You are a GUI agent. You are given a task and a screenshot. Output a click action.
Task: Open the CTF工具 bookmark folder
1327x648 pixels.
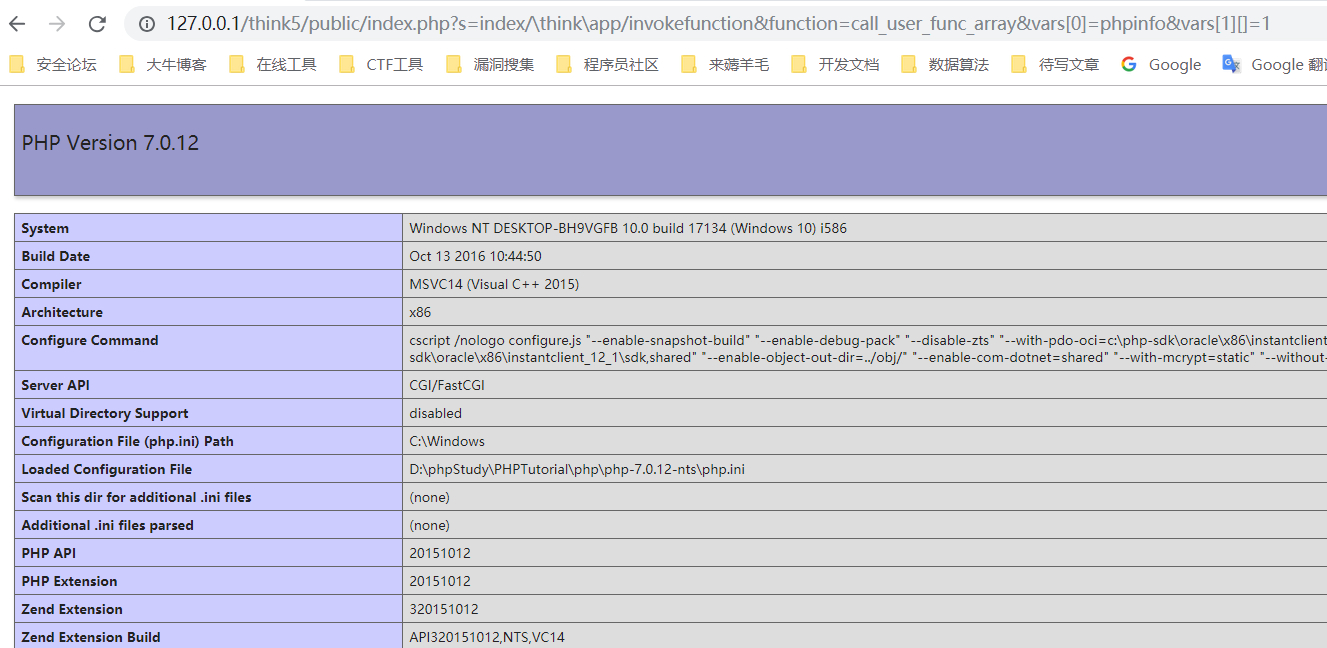[381, 65]
